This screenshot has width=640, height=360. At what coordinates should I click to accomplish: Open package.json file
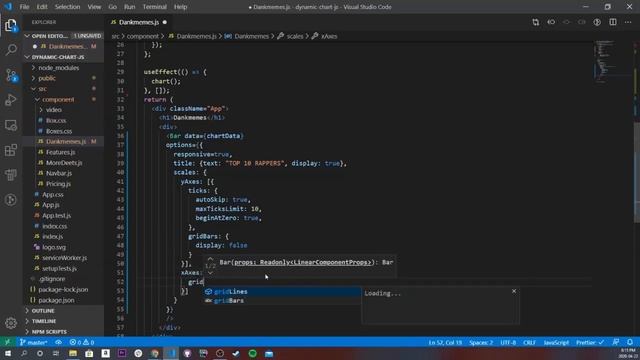pyautogui.click(x=56, y=300)
